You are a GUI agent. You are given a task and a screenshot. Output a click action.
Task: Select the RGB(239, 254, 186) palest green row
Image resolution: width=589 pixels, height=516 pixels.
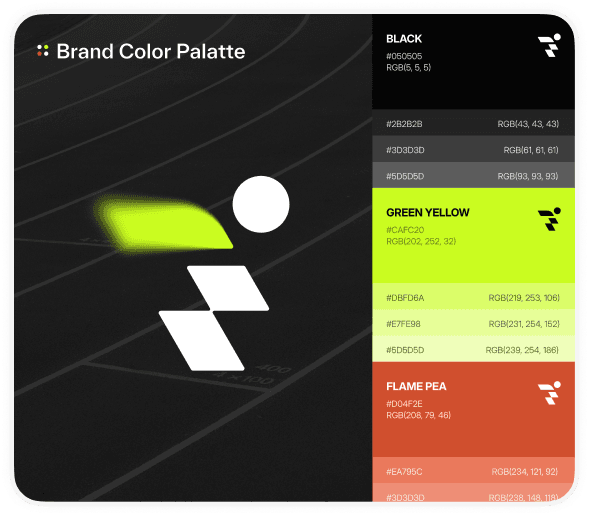pos(473,349)
